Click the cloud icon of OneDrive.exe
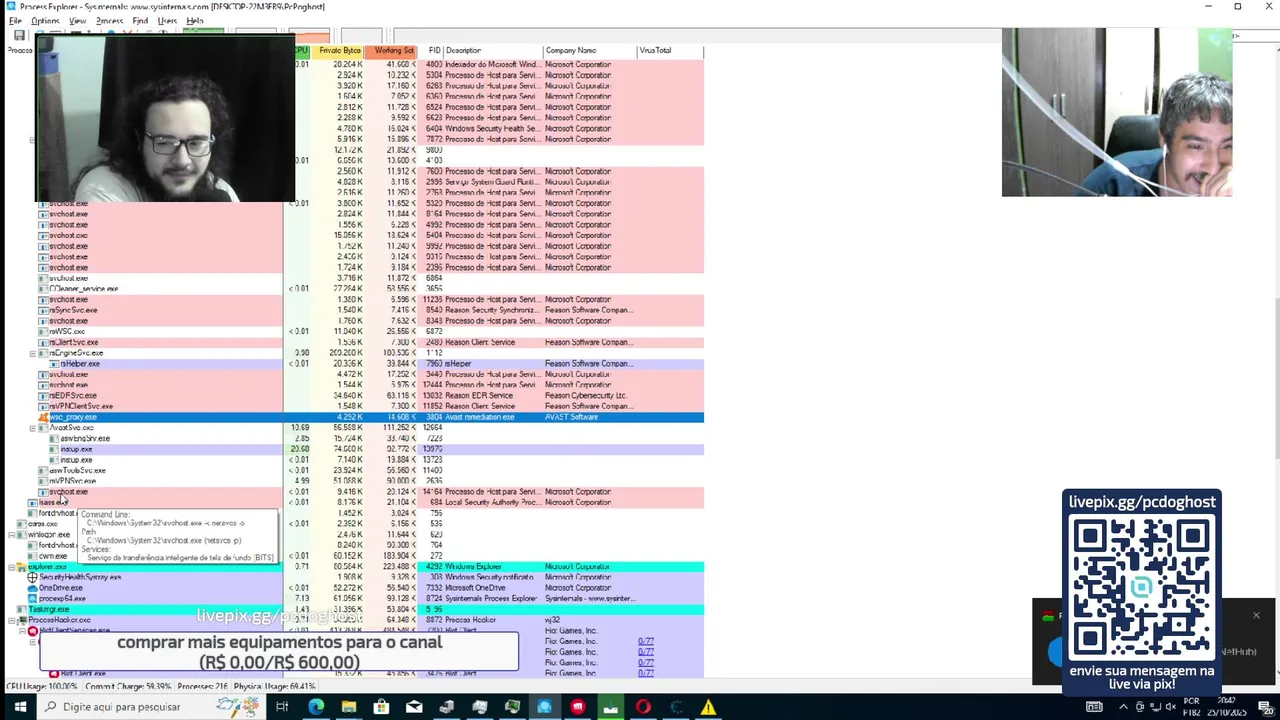 pyautogui.click(x=33, y=588)
